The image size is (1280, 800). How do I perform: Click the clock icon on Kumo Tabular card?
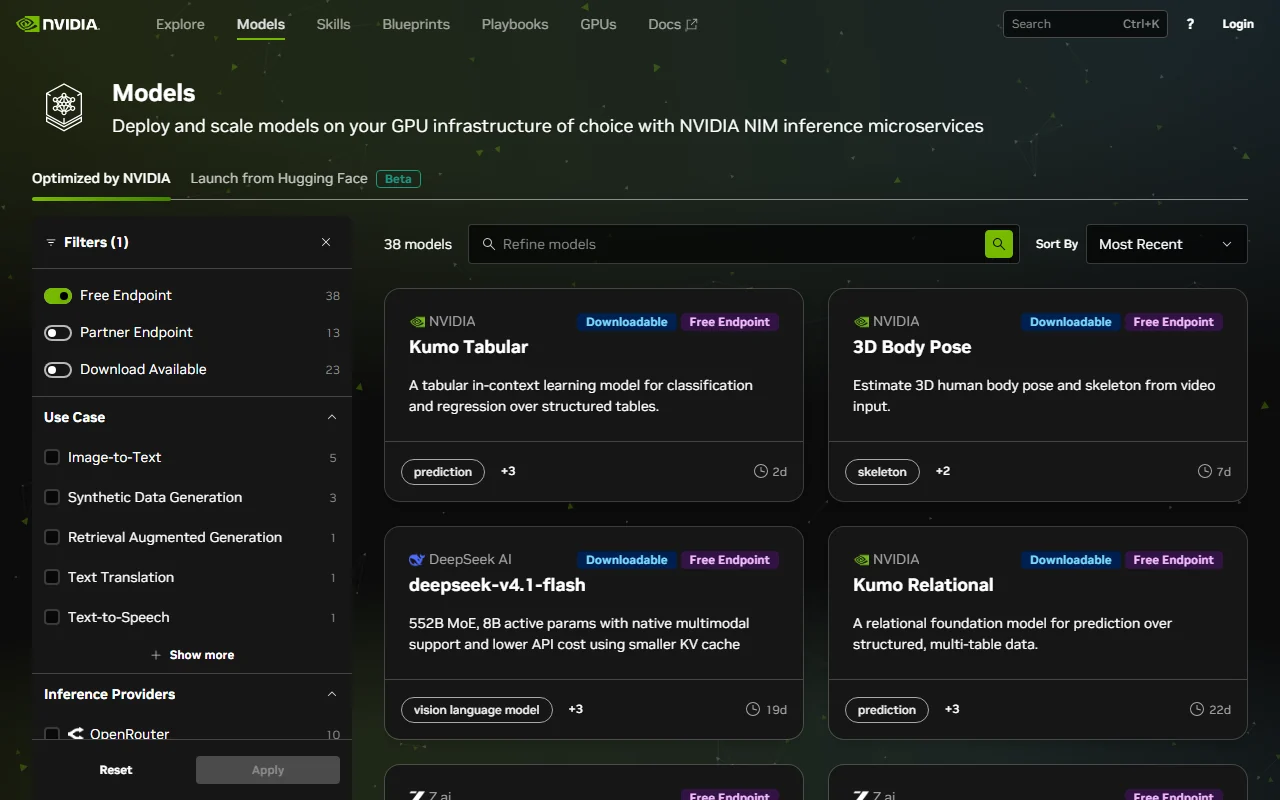coord(761,471)
